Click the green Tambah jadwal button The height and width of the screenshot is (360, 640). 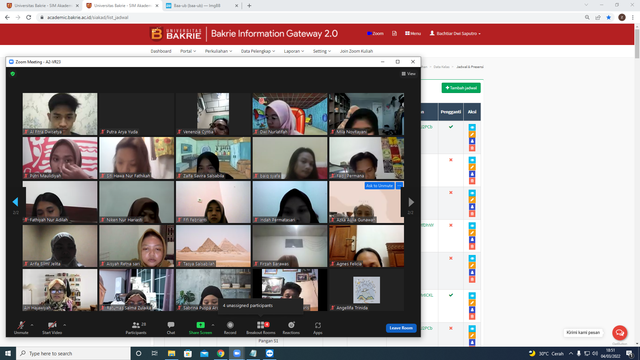click(x=461, y=88)
